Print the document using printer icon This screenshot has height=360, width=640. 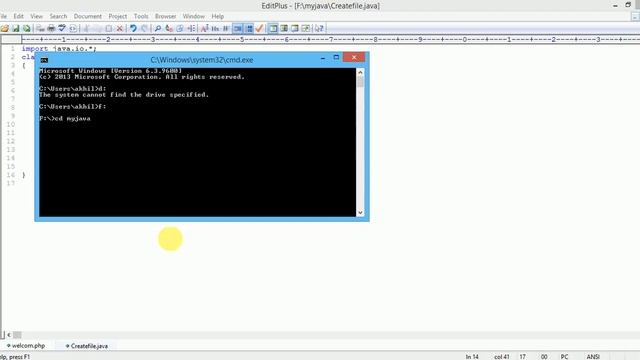[51, 28]
